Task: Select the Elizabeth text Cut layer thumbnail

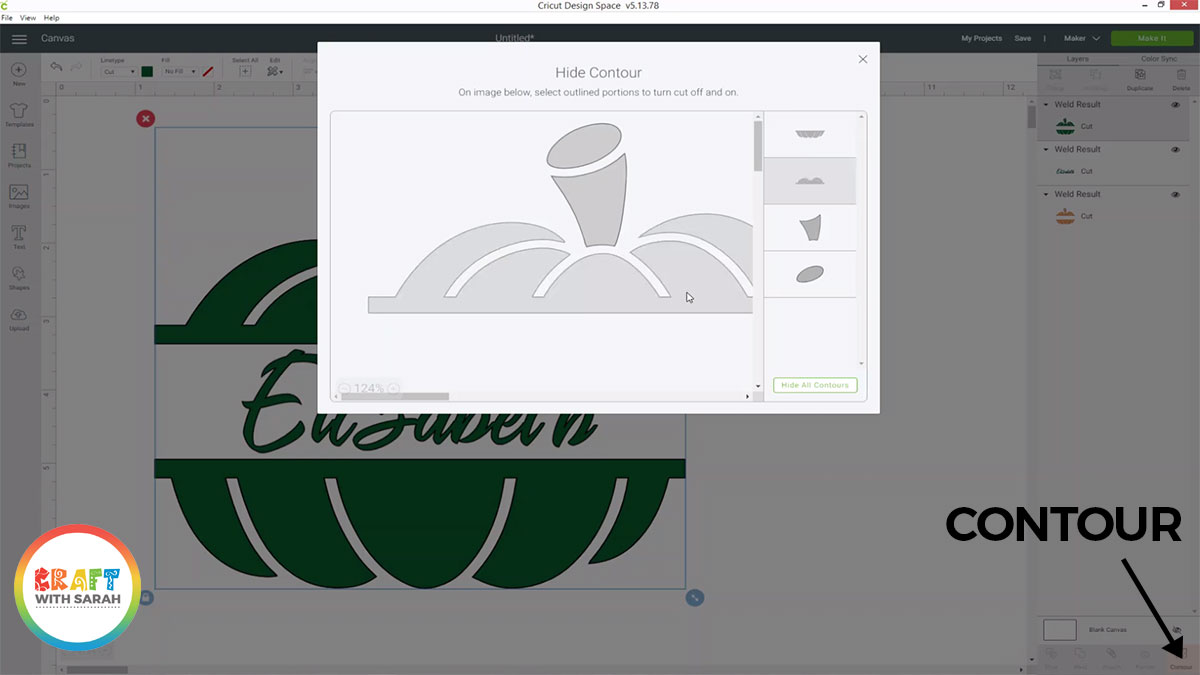Action: [1065, 171]
